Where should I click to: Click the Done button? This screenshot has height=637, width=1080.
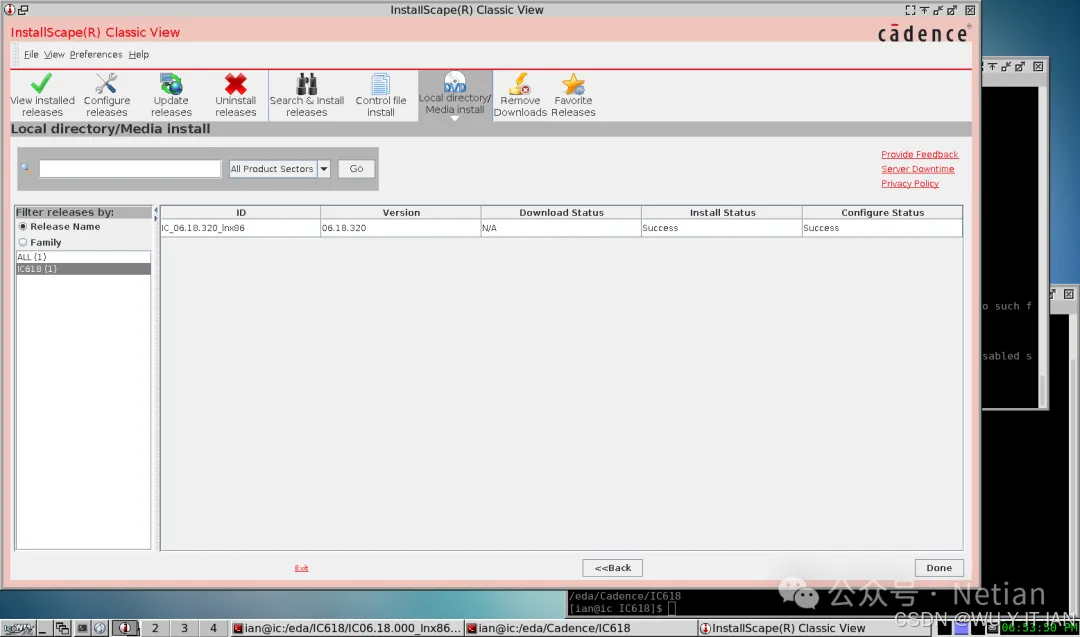939,568
